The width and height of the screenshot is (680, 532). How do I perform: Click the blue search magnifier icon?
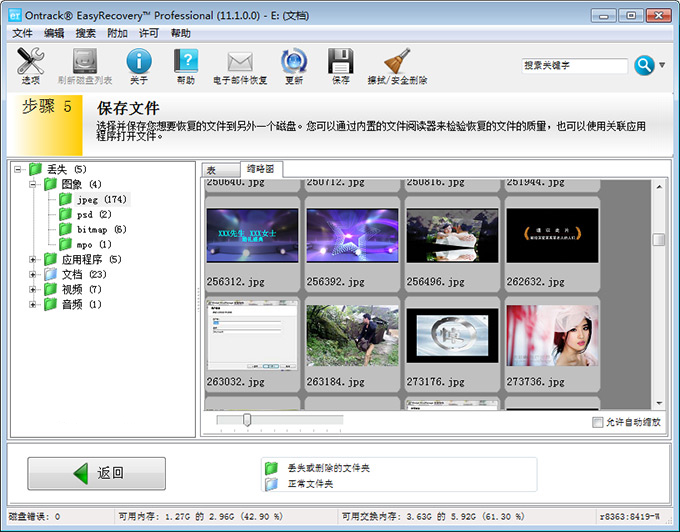[643, 65]
